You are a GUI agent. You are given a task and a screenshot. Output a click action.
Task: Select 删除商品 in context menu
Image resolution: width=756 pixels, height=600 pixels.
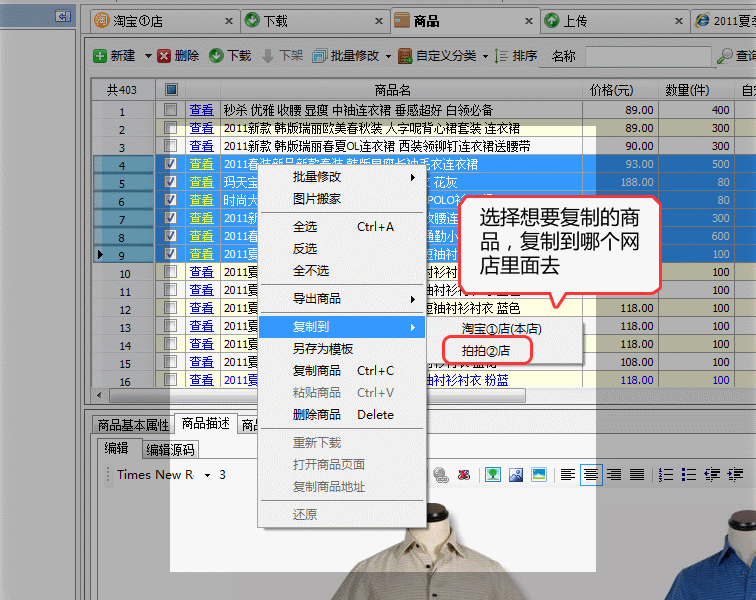[x=342, y=415]
